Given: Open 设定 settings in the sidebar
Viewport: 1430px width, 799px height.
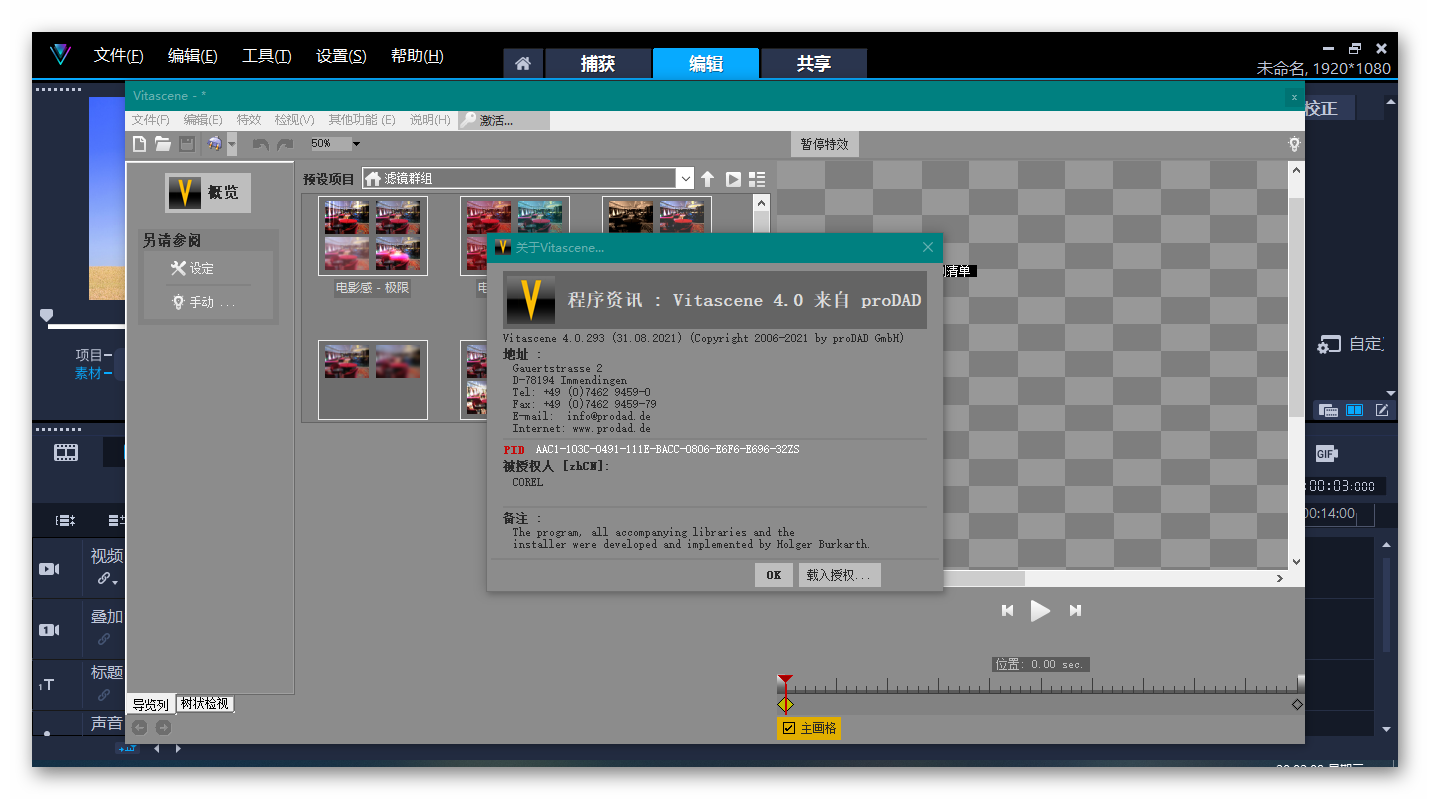Looking at the screenshot, I should click(192, 268).
